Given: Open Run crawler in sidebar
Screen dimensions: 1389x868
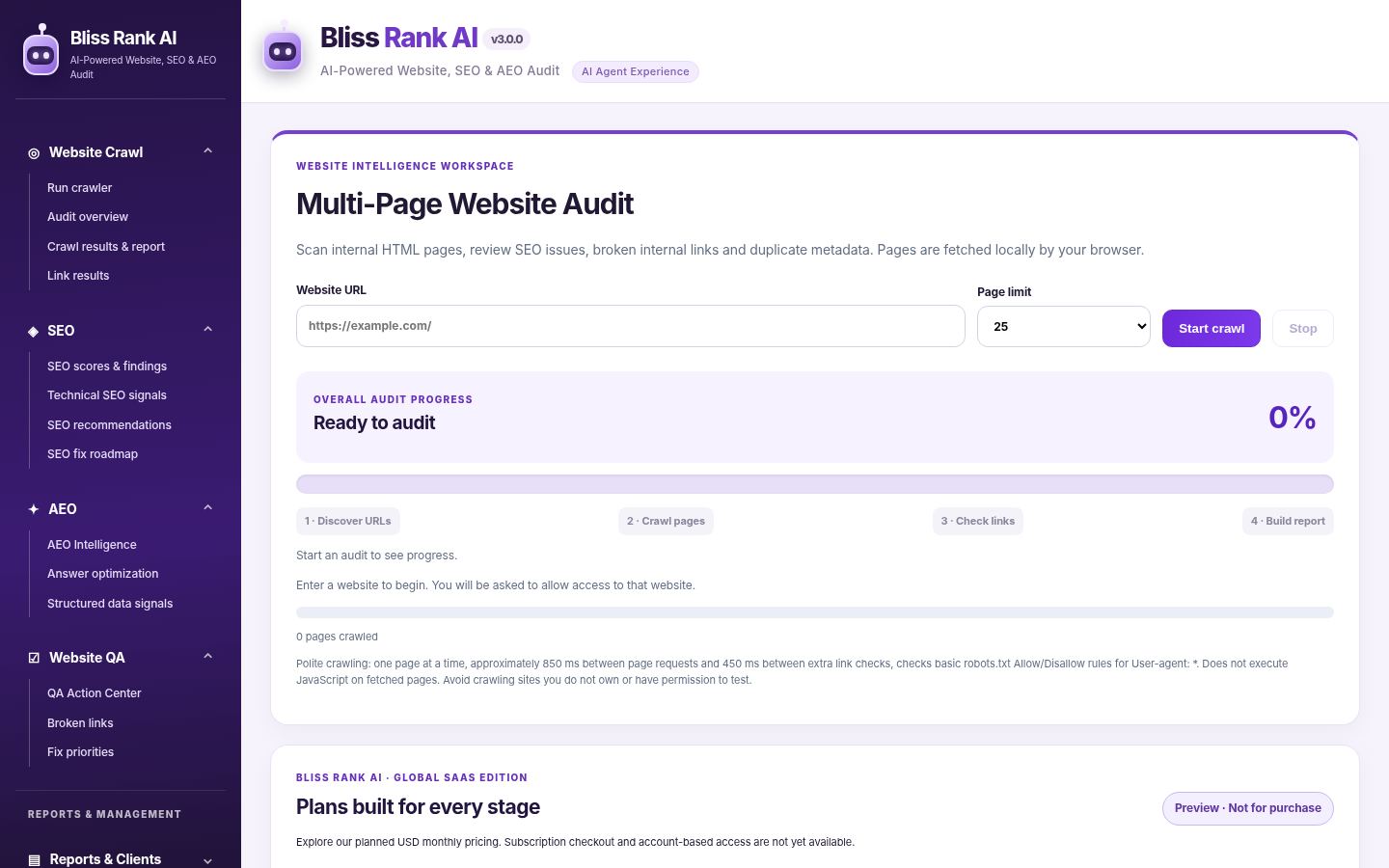Looking at the screenshot, I should pos(79,188).
